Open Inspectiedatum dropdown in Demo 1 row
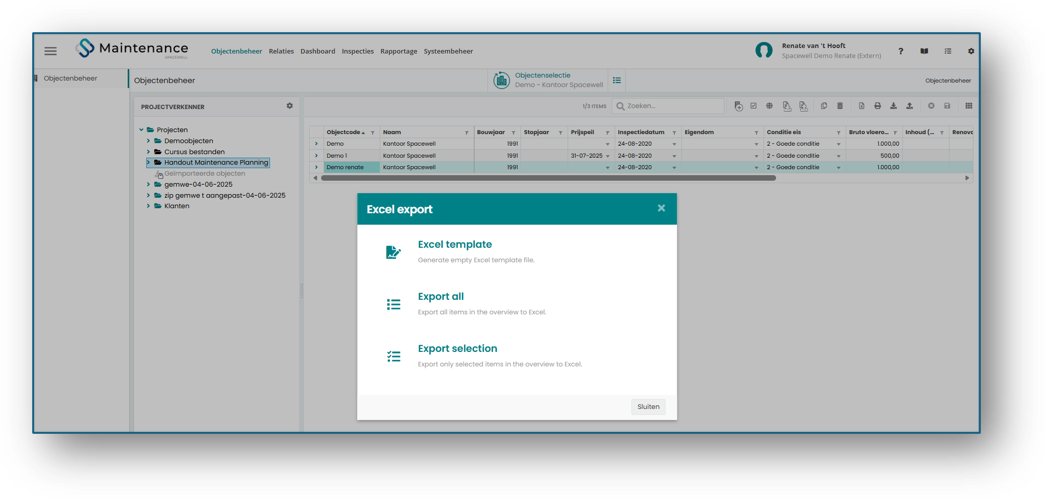 coord(674,155)
